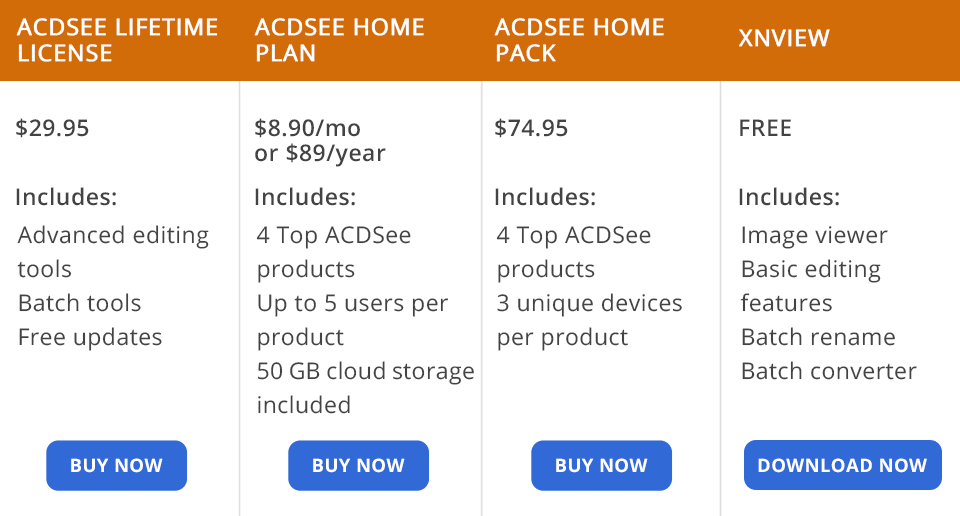Select the Free updates feature line
Screen dimensions: 960x516
tap(90, 337)
